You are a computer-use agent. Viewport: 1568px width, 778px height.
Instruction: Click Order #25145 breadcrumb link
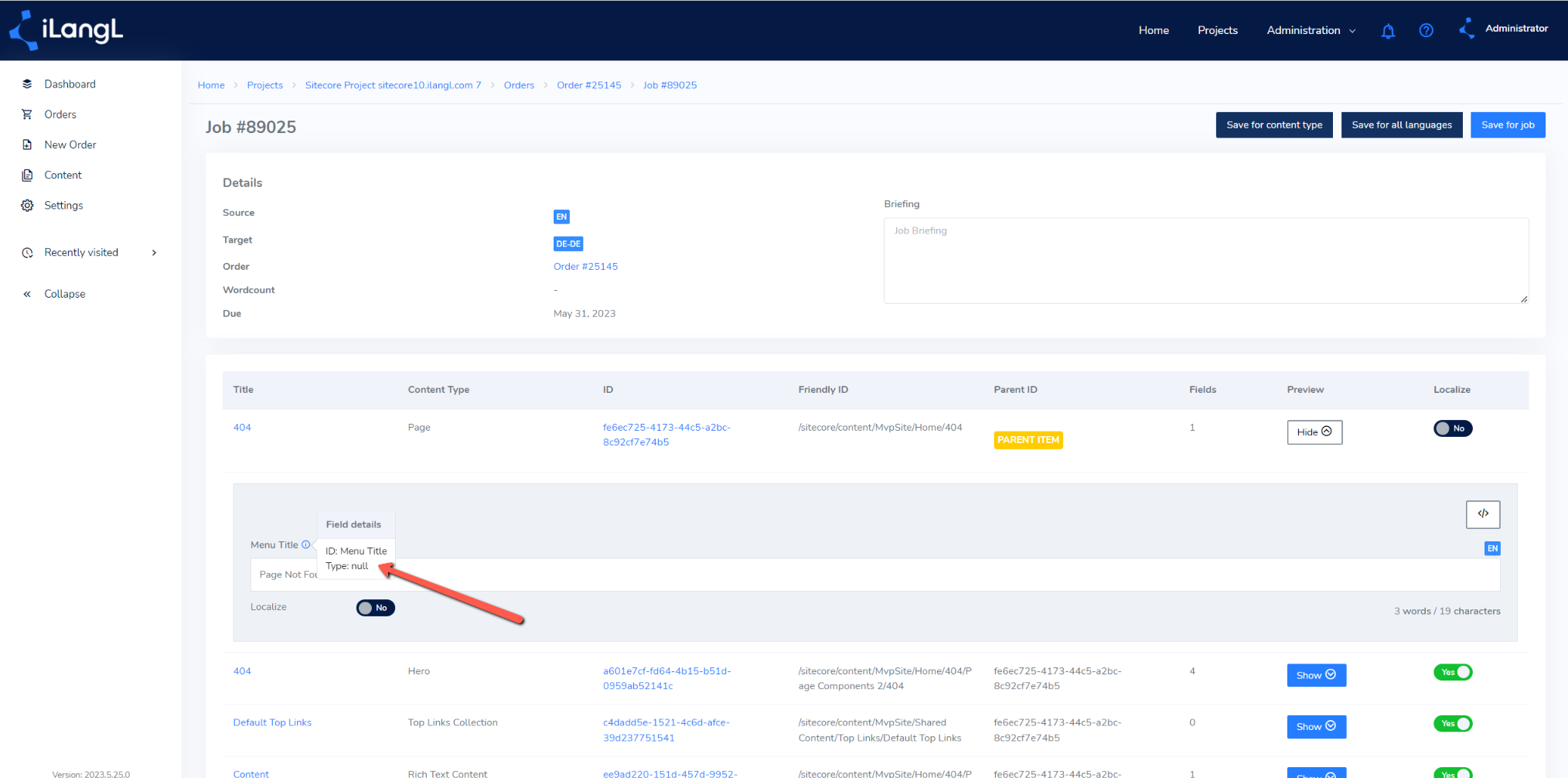pyautogui.click(x=588, y=85)
